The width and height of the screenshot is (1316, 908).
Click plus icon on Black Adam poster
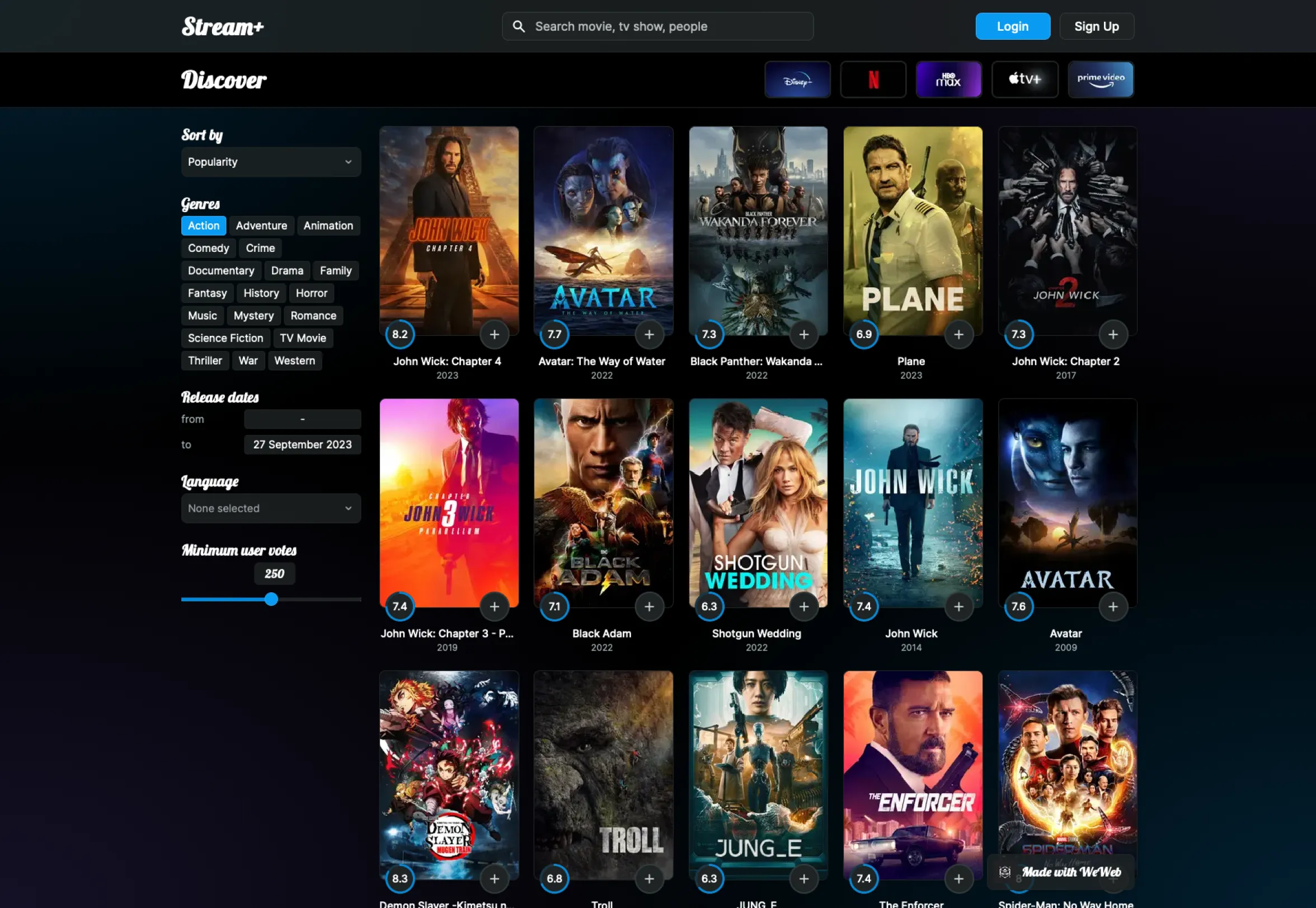(648, 606)
